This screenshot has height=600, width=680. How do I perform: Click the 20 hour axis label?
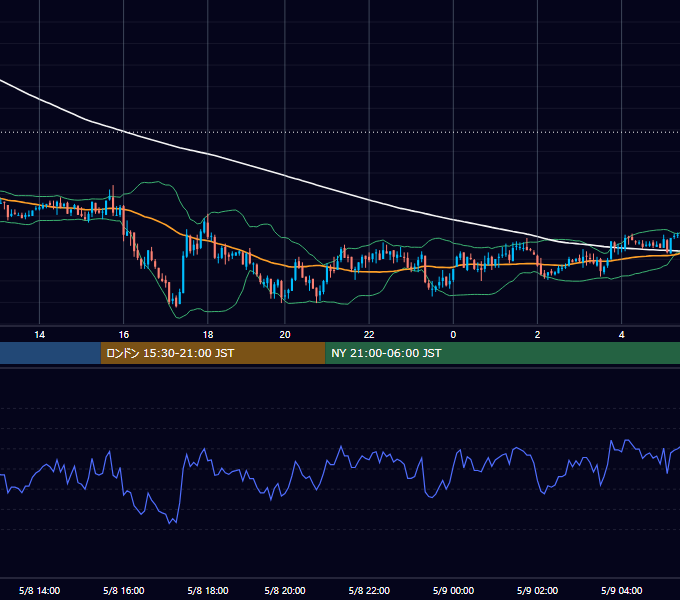point(285,335)
